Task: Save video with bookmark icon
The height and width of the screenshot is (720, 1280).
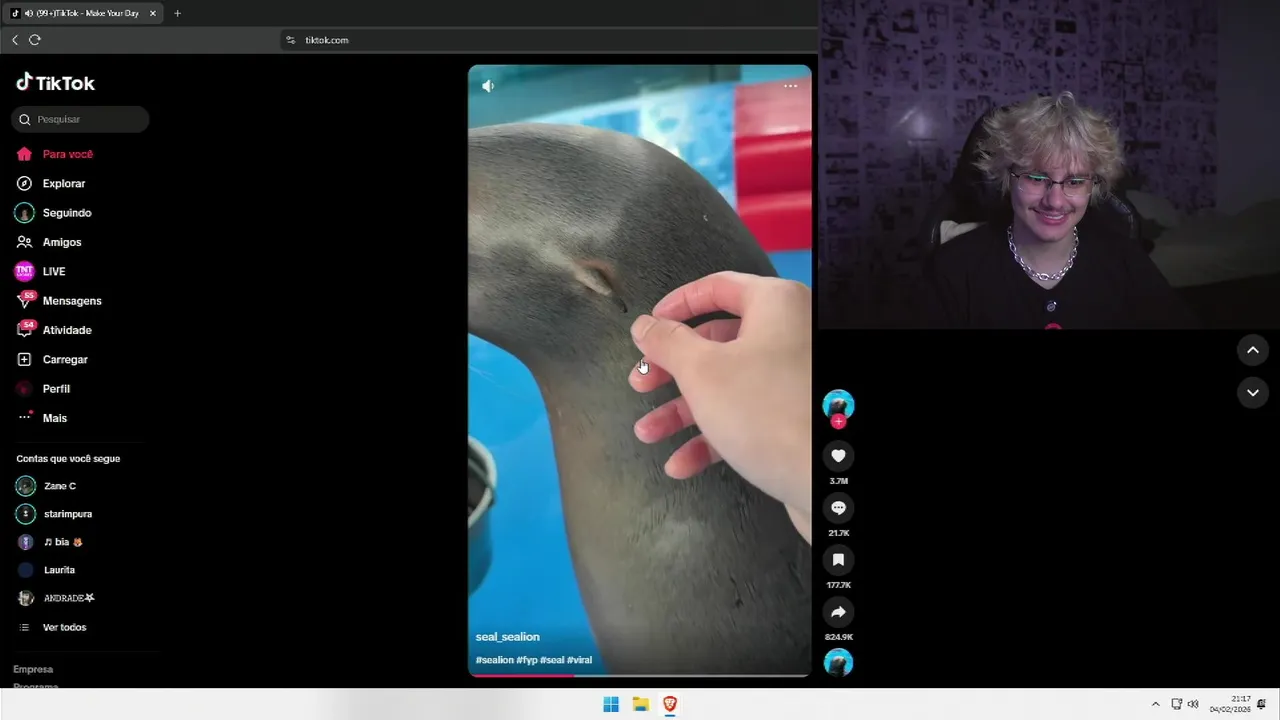Action: tap(838, 560)
